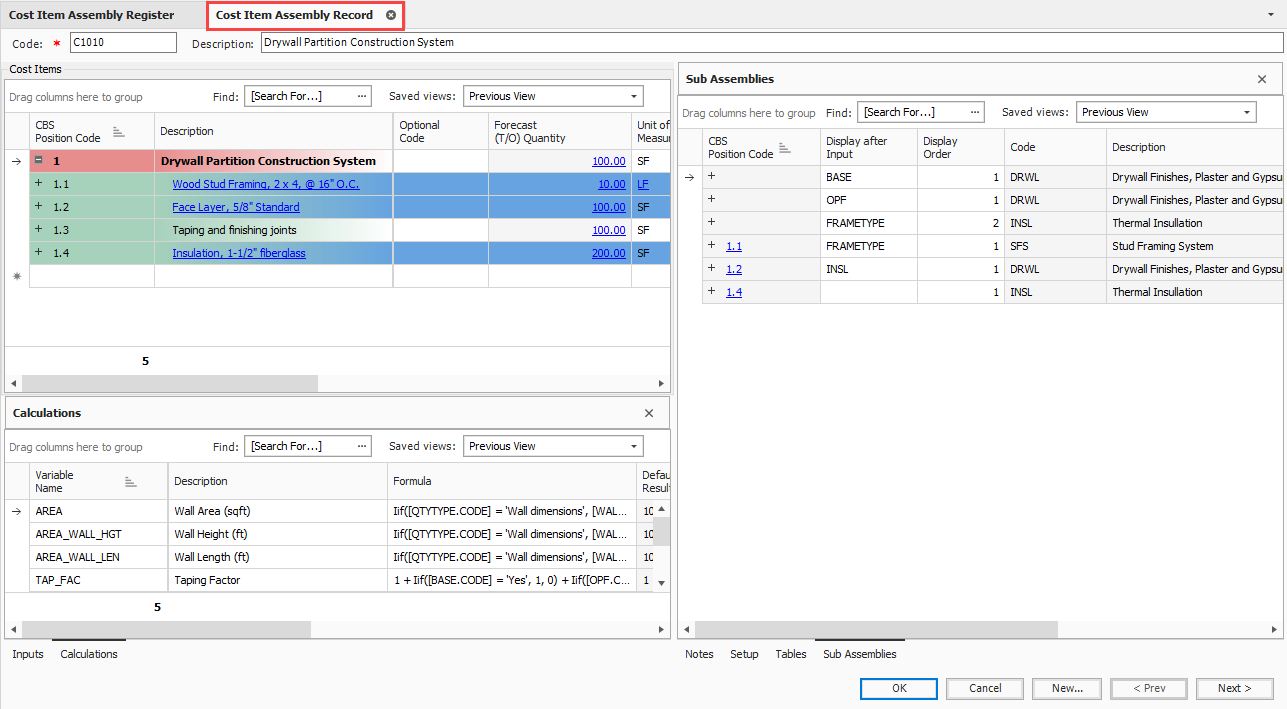Click sort icon in CBS Position Code header
Image resolution: width=1287 pixels, height=709 pixels.
click(x=118, y=132)
